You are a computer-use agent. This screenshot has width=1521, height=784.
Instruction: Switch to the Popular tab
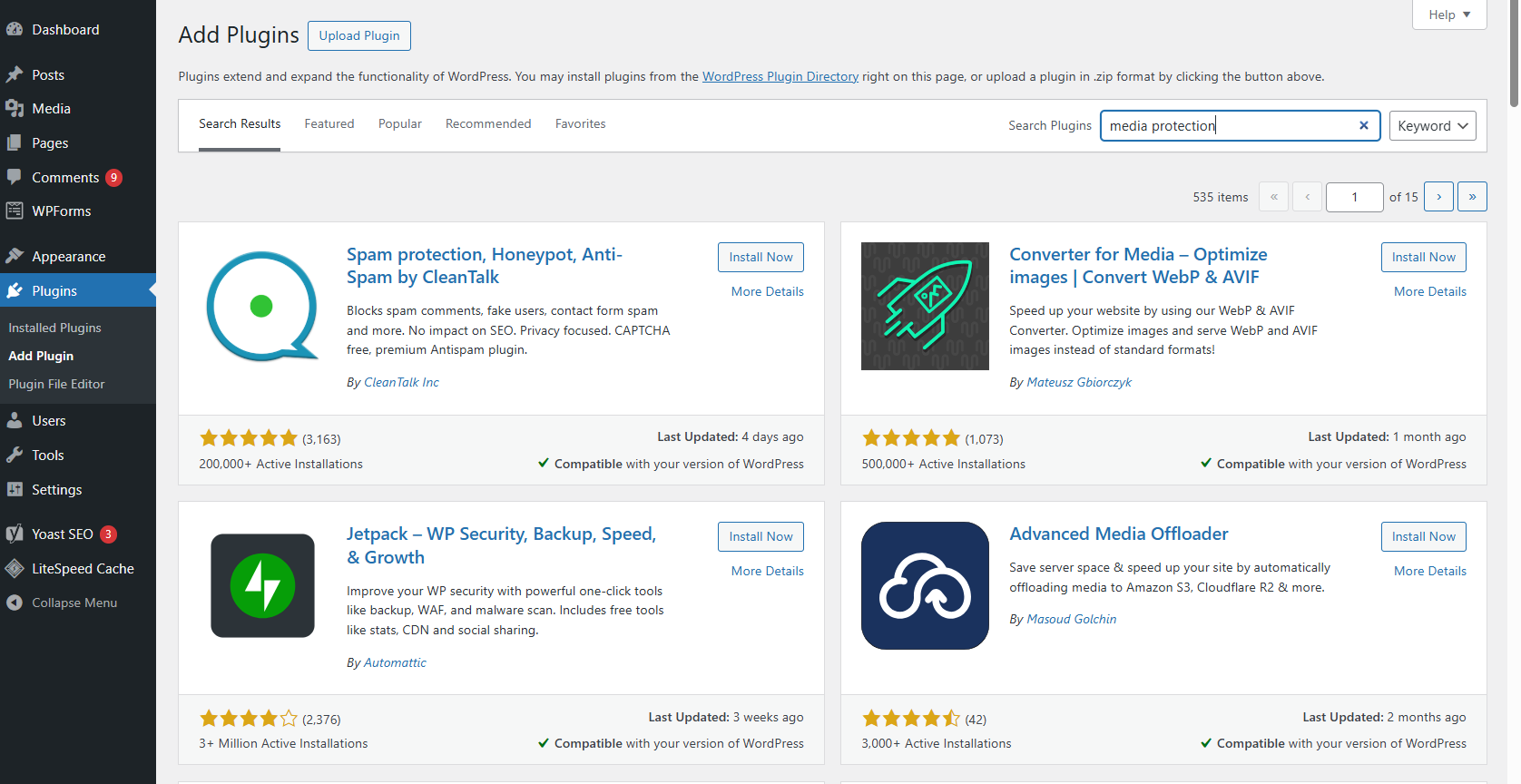[x=400, y=124]
